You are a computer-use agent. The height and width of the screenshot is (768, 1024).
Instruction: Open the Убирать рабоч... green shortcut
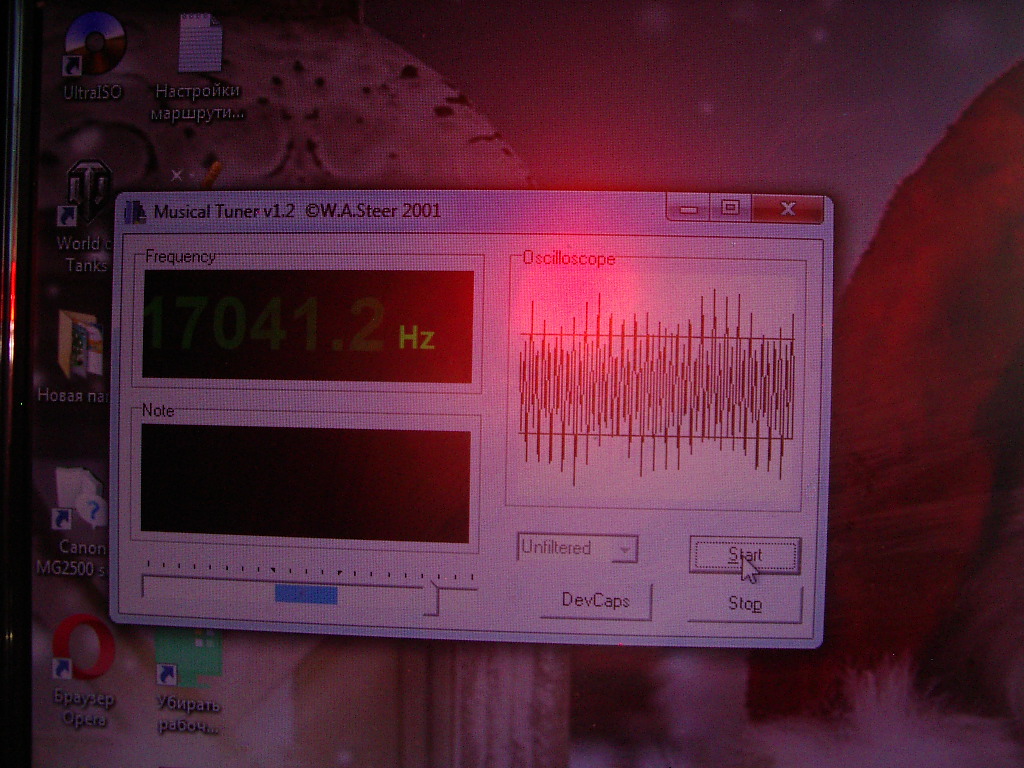click(x=188, y=657)
